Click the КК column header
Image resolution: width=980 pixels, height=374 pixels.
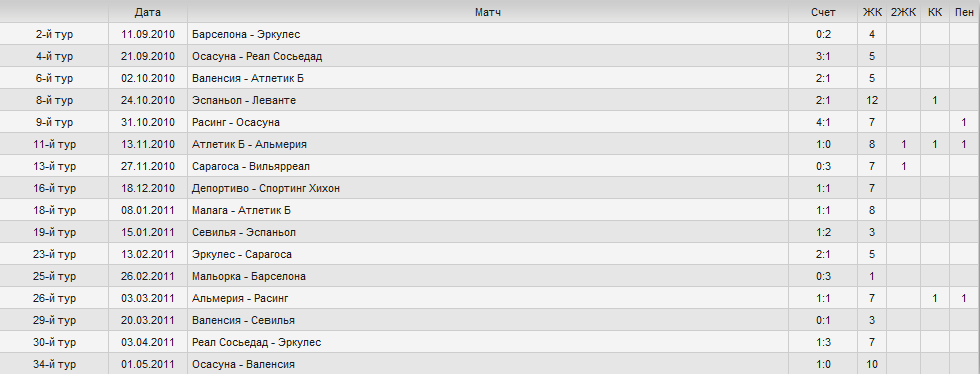[935, 13]
